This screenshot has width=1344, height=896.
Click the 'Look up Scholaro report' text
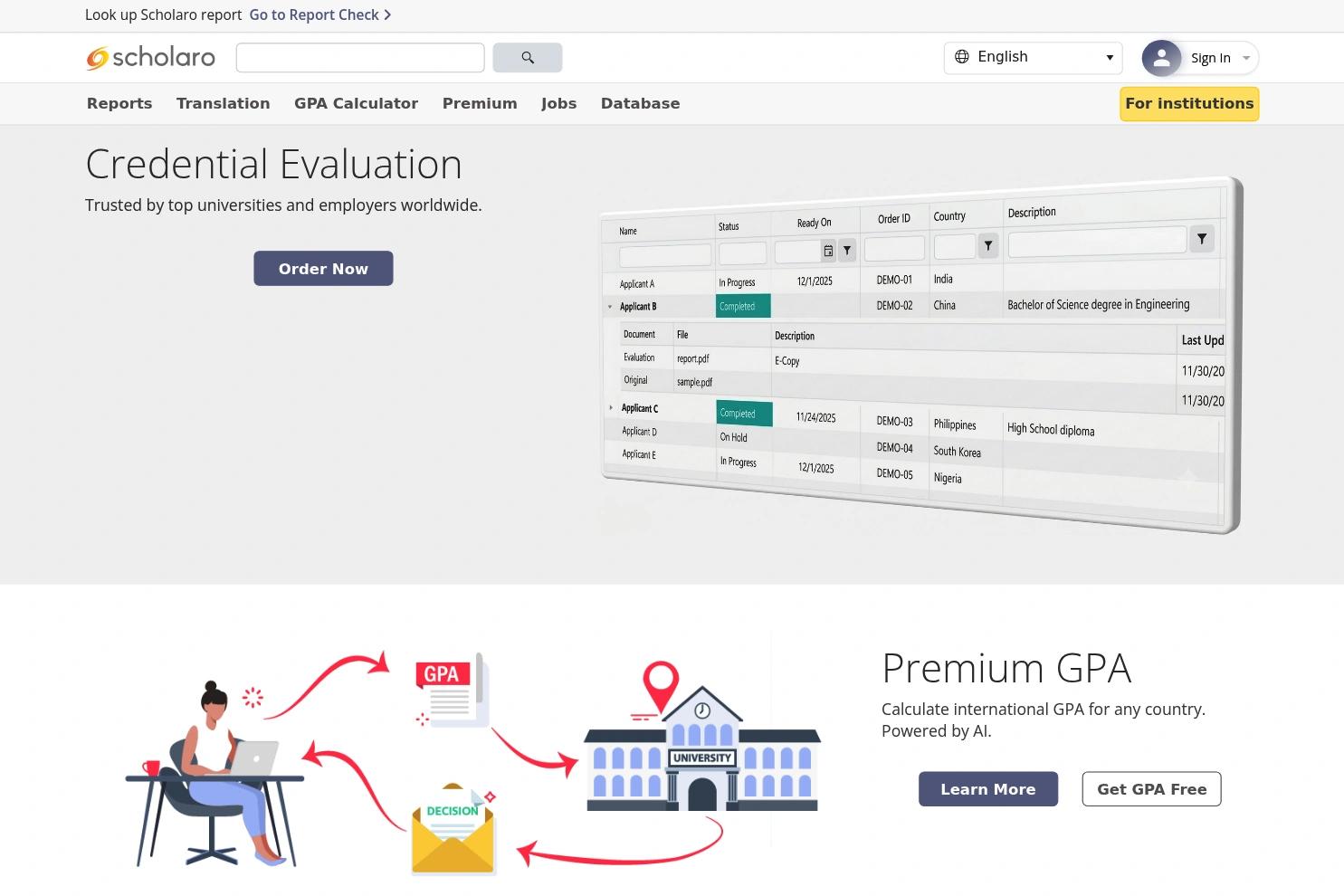tap(163, 15)
